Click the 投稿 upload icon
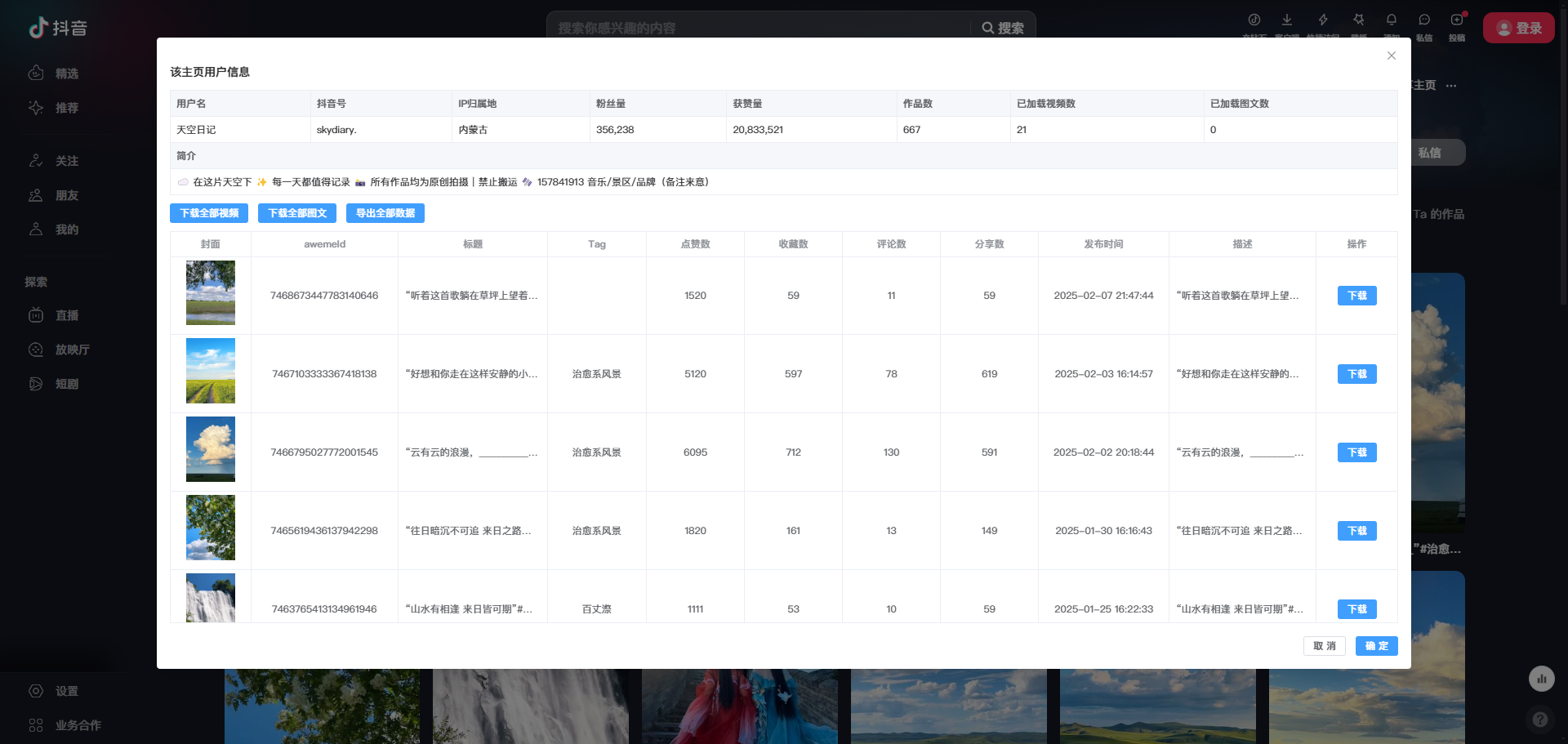 point(1457,20)
